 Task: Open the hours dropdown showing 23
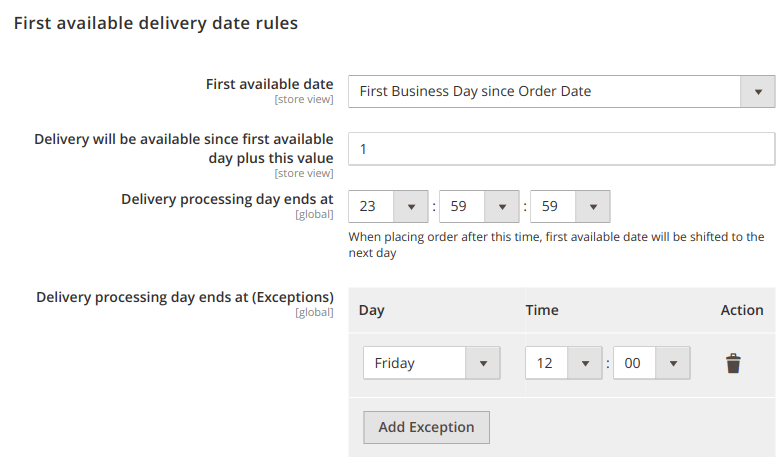point(388,207)
